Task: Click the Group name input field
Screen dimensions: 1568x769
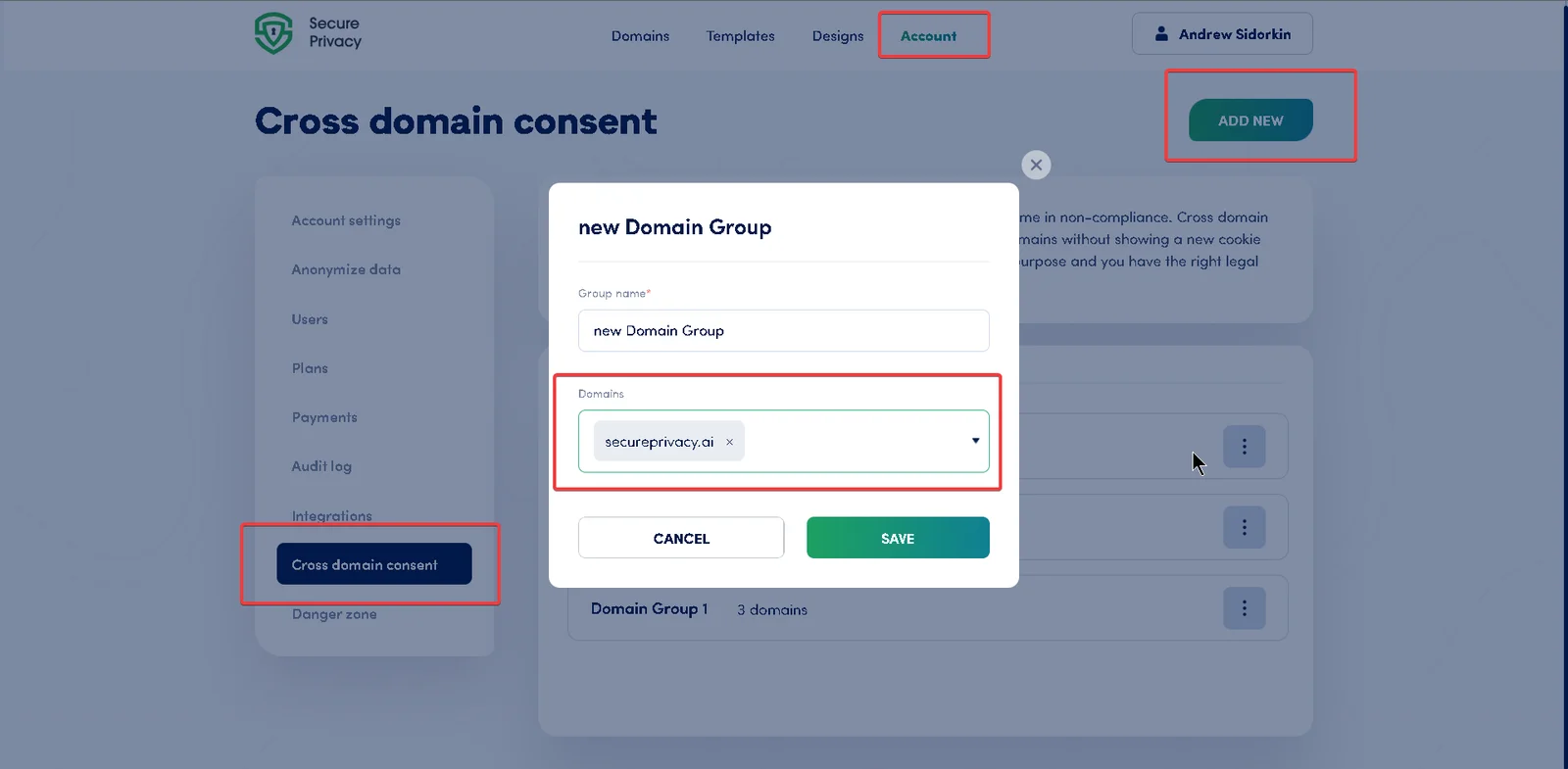Action: 782,330
